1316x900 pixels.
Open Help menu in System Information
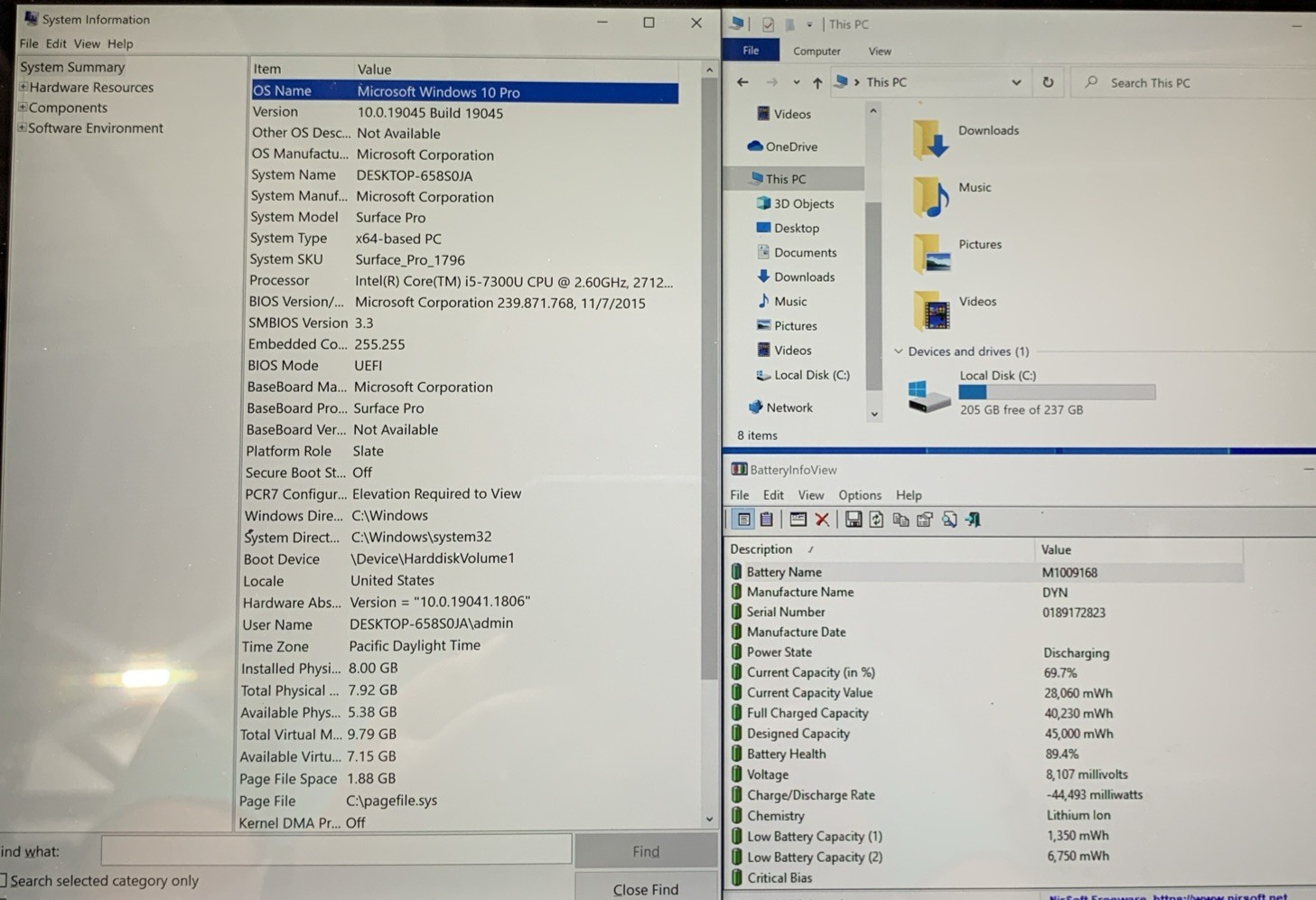click(120, 43)
